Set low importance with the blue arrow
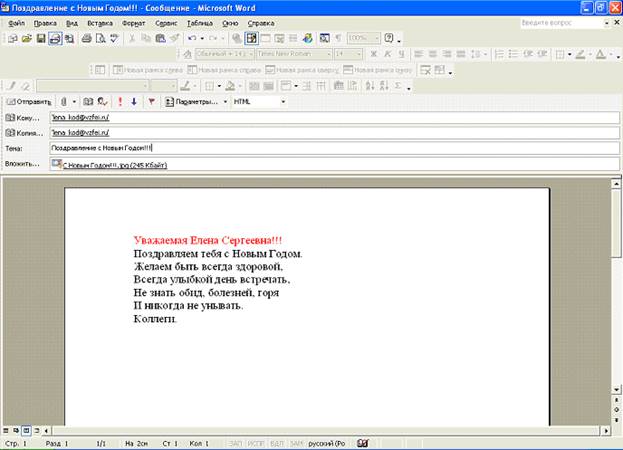Image resolution: width=623 pixels, height=450 pixels. pos(134,101)
